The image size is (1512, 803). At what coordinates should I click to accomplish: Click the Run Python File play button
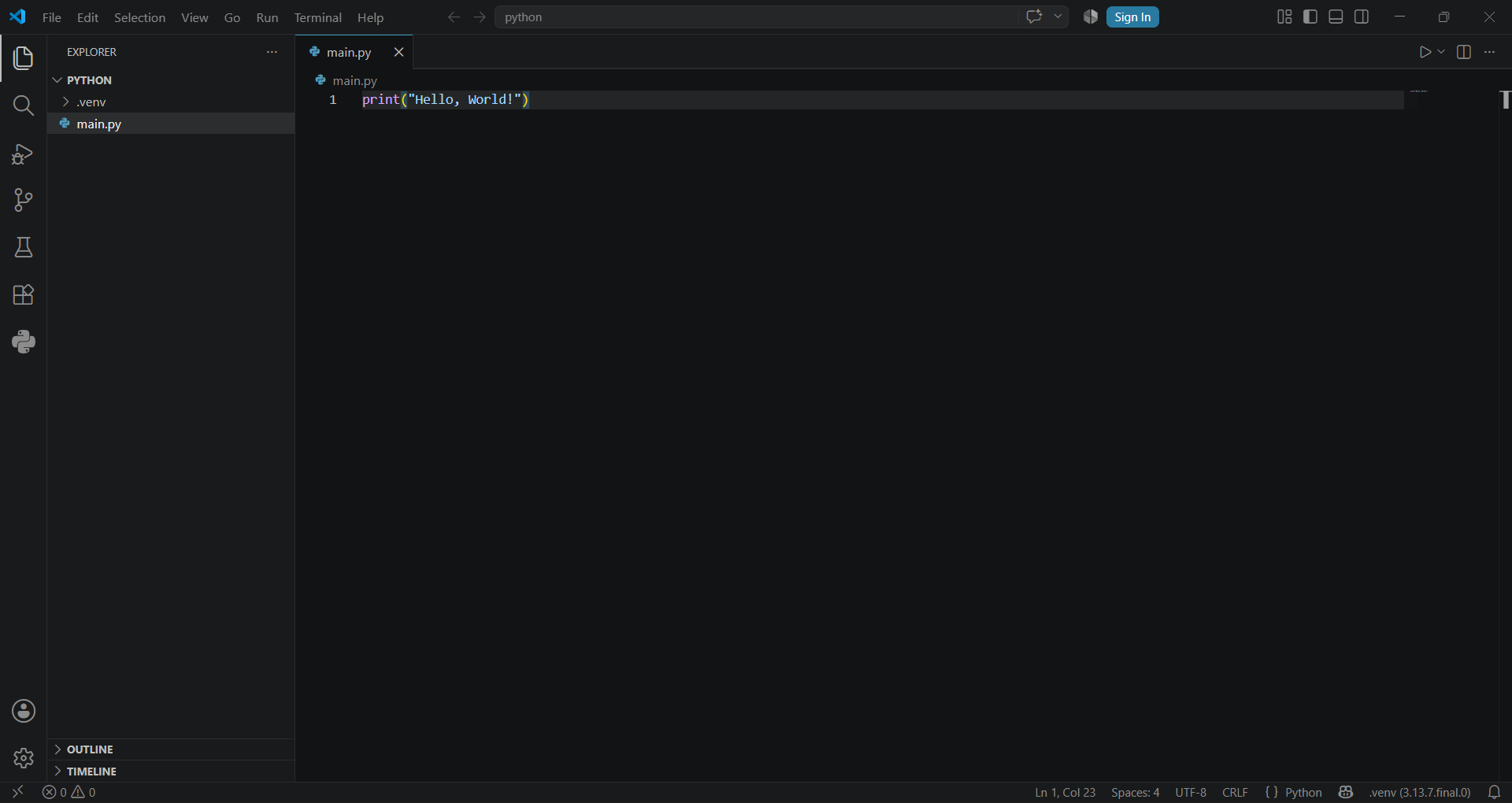pyautogui.click(x=1425, y=52)
